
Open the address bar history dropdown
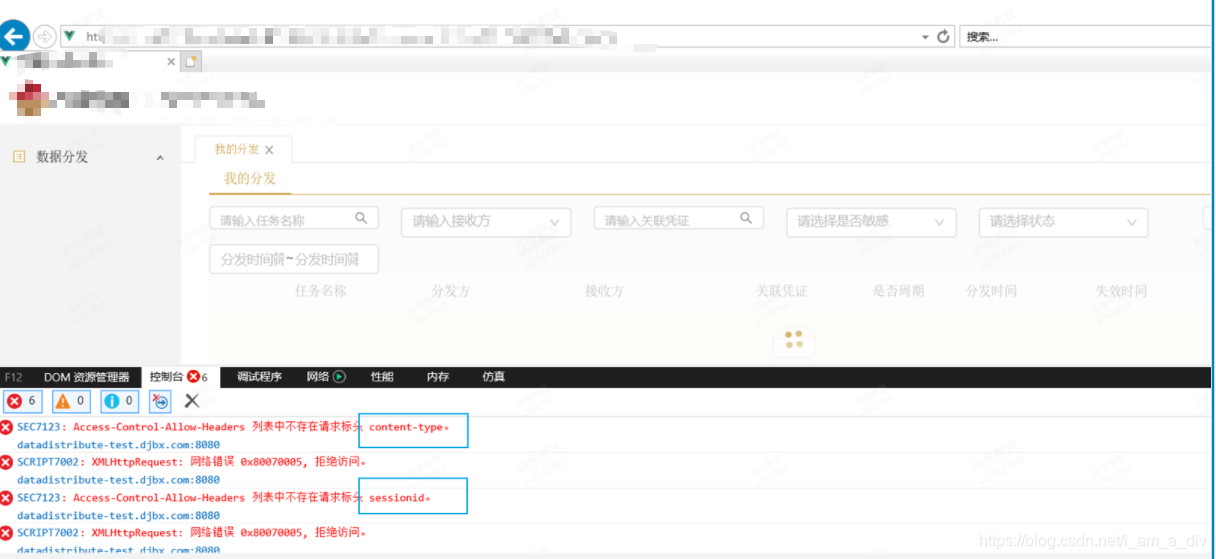(x=925, y=37)
